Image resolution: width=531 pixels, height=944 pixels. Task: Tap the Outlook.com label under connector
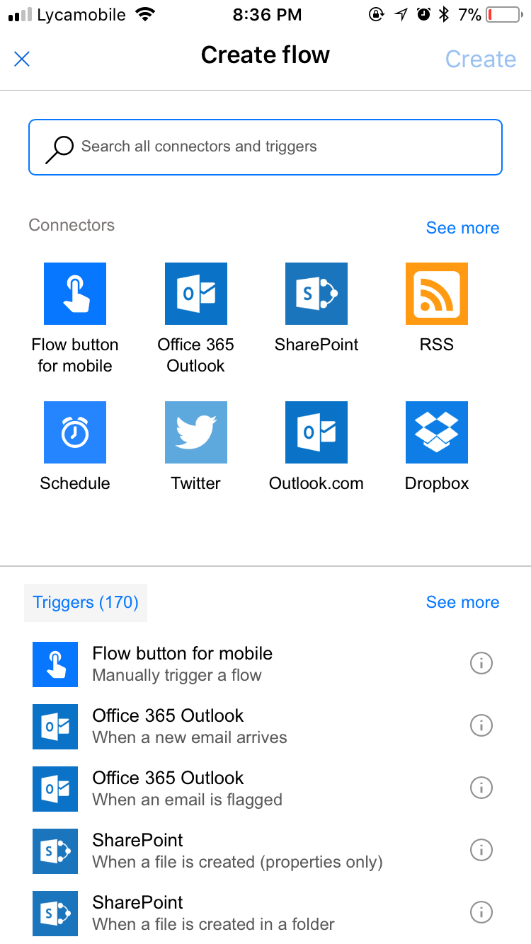pyautogui.click(x=317, y=483)
